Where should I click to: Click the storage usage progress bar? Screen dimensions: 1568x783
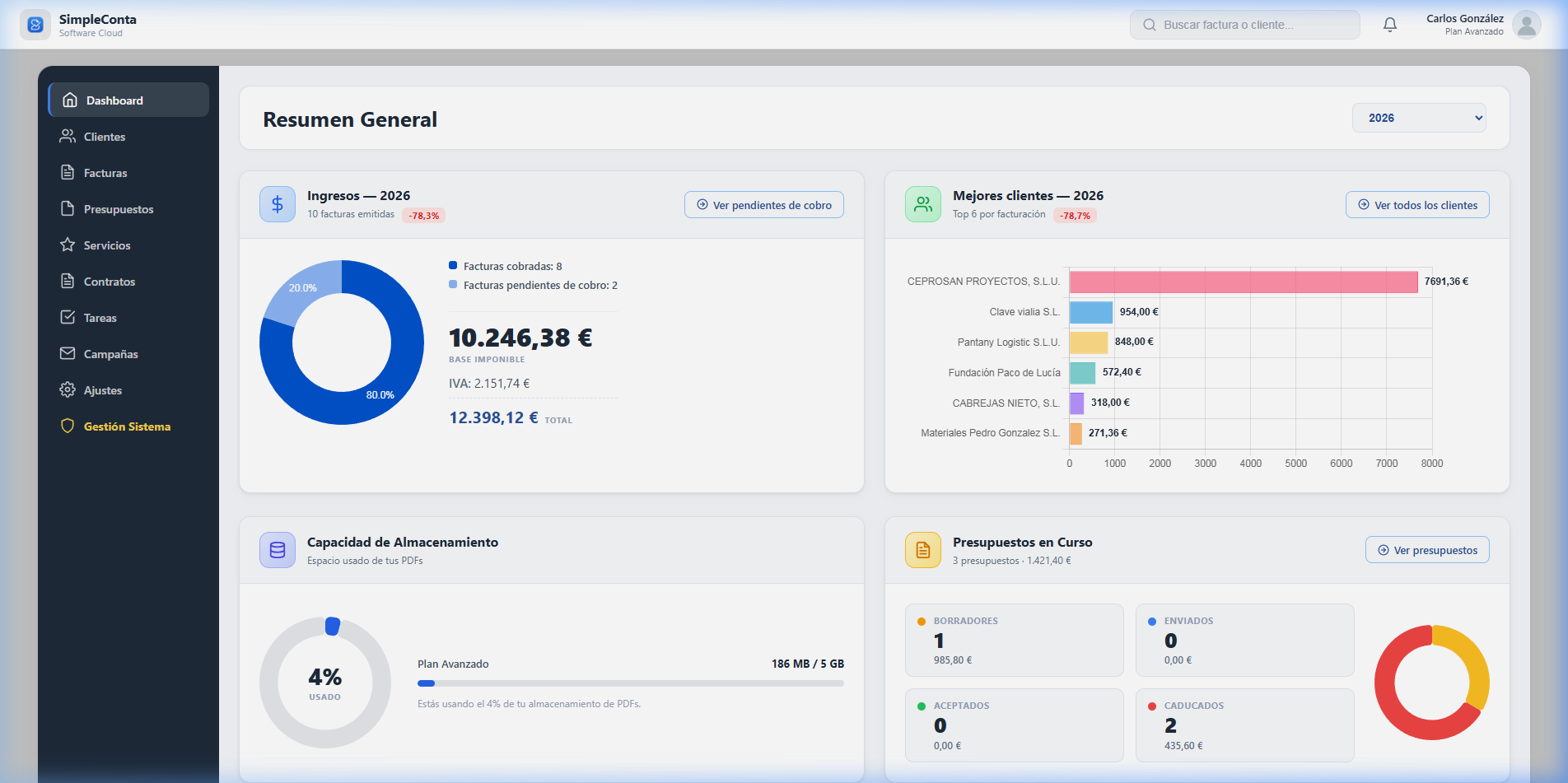point(630,683)
